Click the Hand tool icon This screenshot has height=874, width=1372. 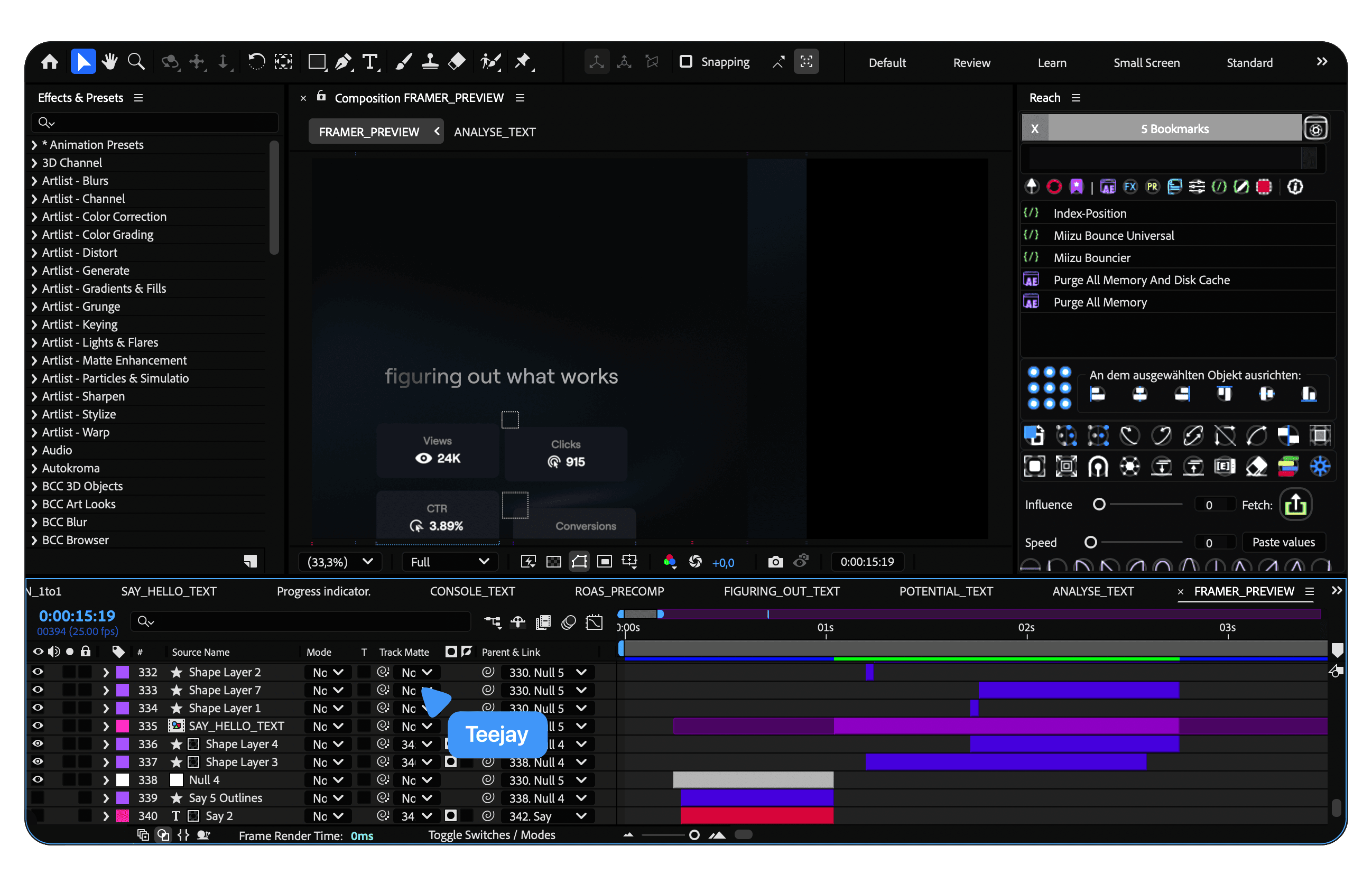tap(109, 61)
